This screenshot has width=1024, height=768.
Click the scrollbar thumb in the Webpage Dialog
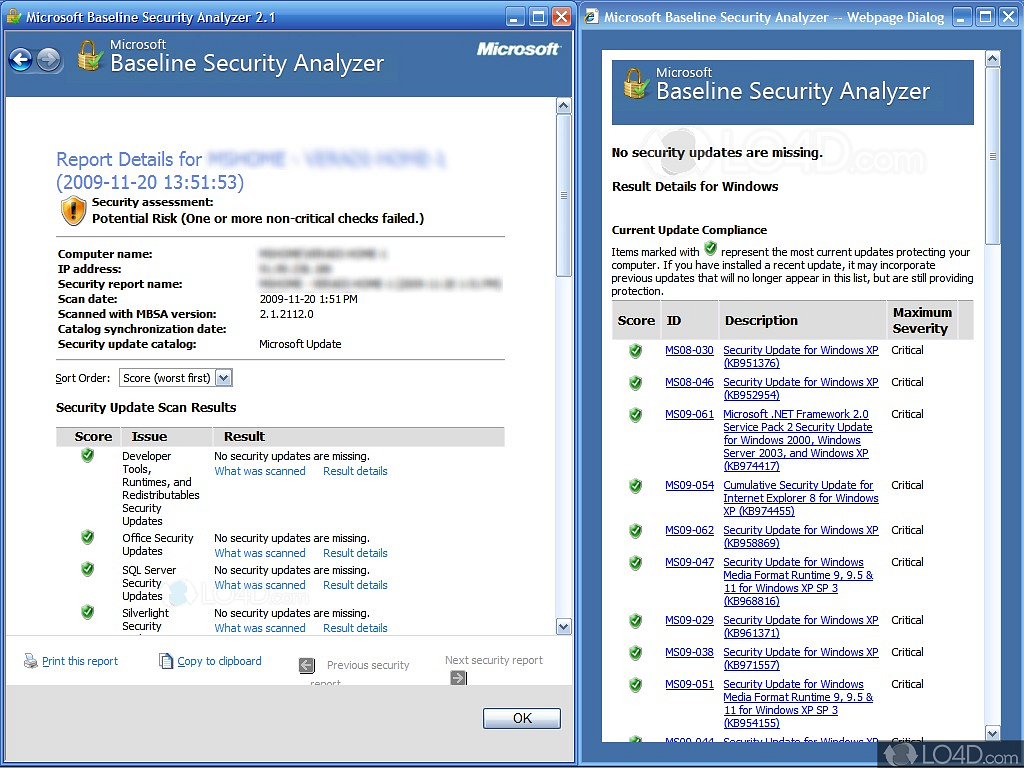(993, 156)
